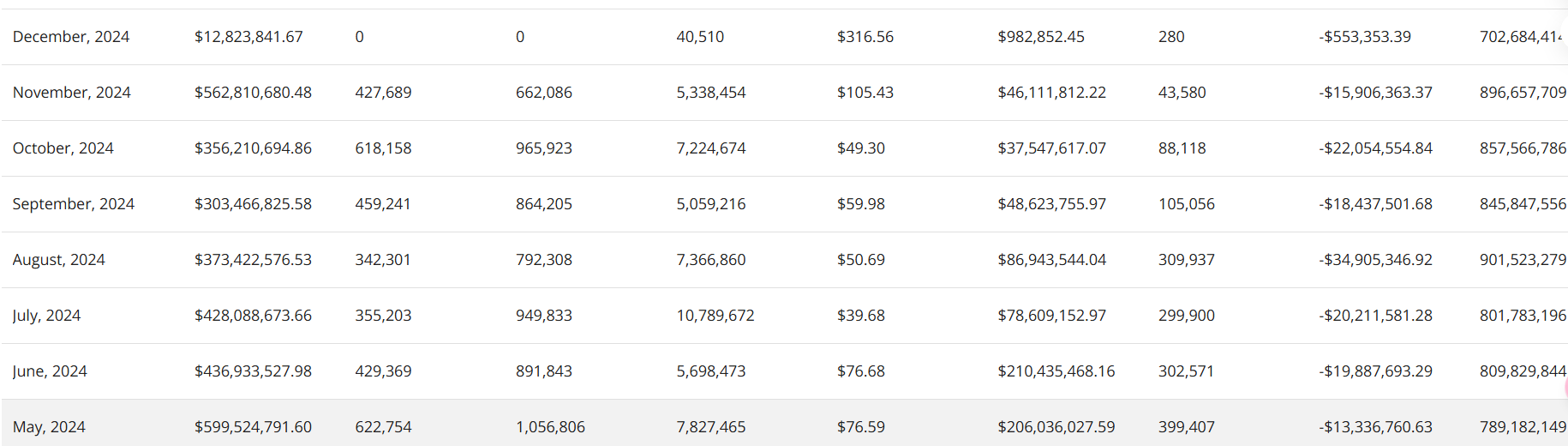Screen dimensions: 1568x446
Task: Select the July, 2024 month cell
Action: [47, 316]
